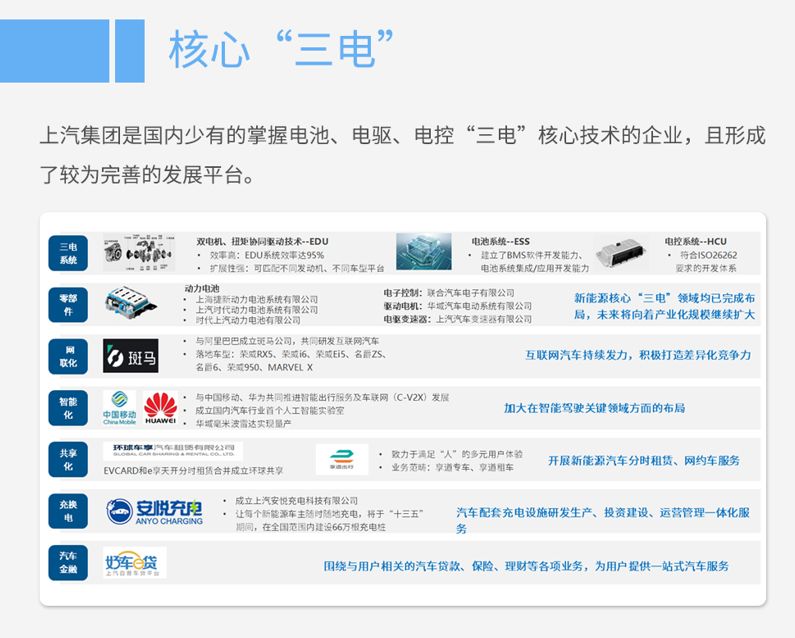
Task: Click the 核心“三电” title
Action: pos(281,49)
